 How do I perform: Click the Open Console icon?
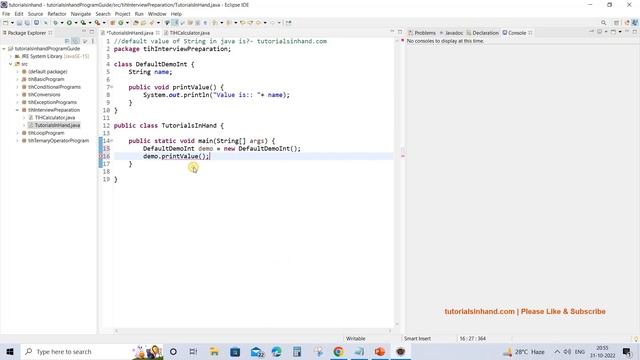click(613, 32)
